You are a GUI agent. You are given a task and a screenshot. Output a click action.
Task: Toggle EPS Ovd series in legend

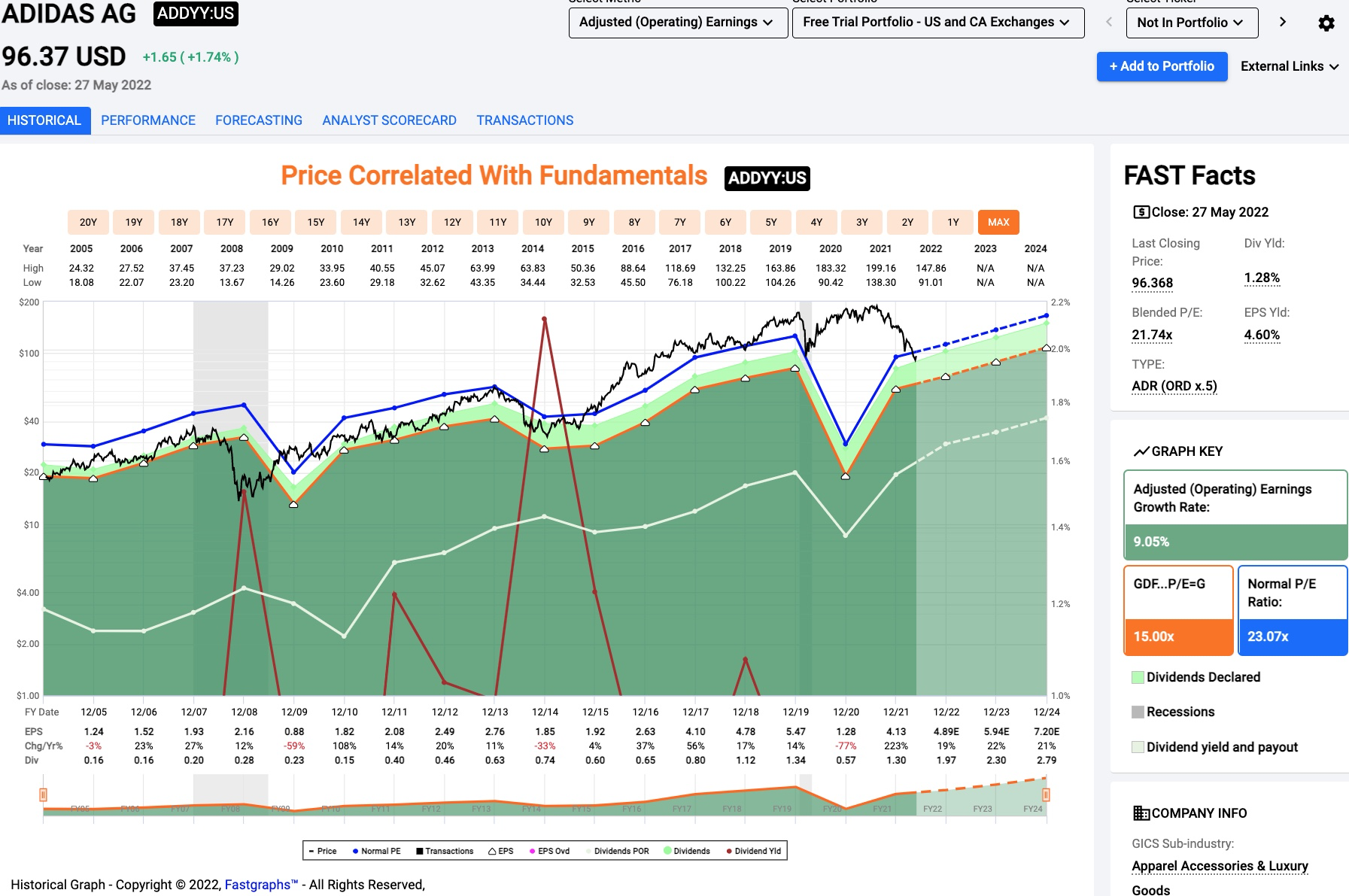[549, 851]
